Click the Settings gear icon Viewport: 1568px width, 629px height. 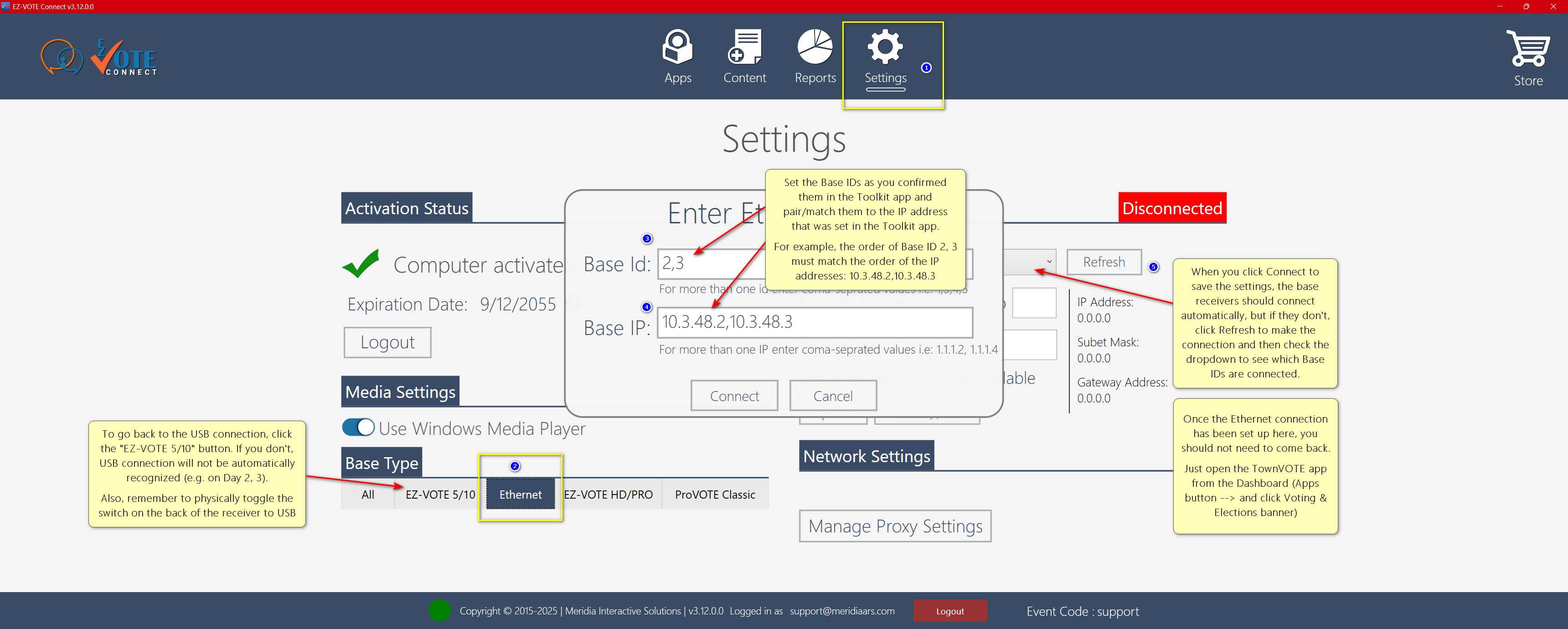[x=885, y=47]
